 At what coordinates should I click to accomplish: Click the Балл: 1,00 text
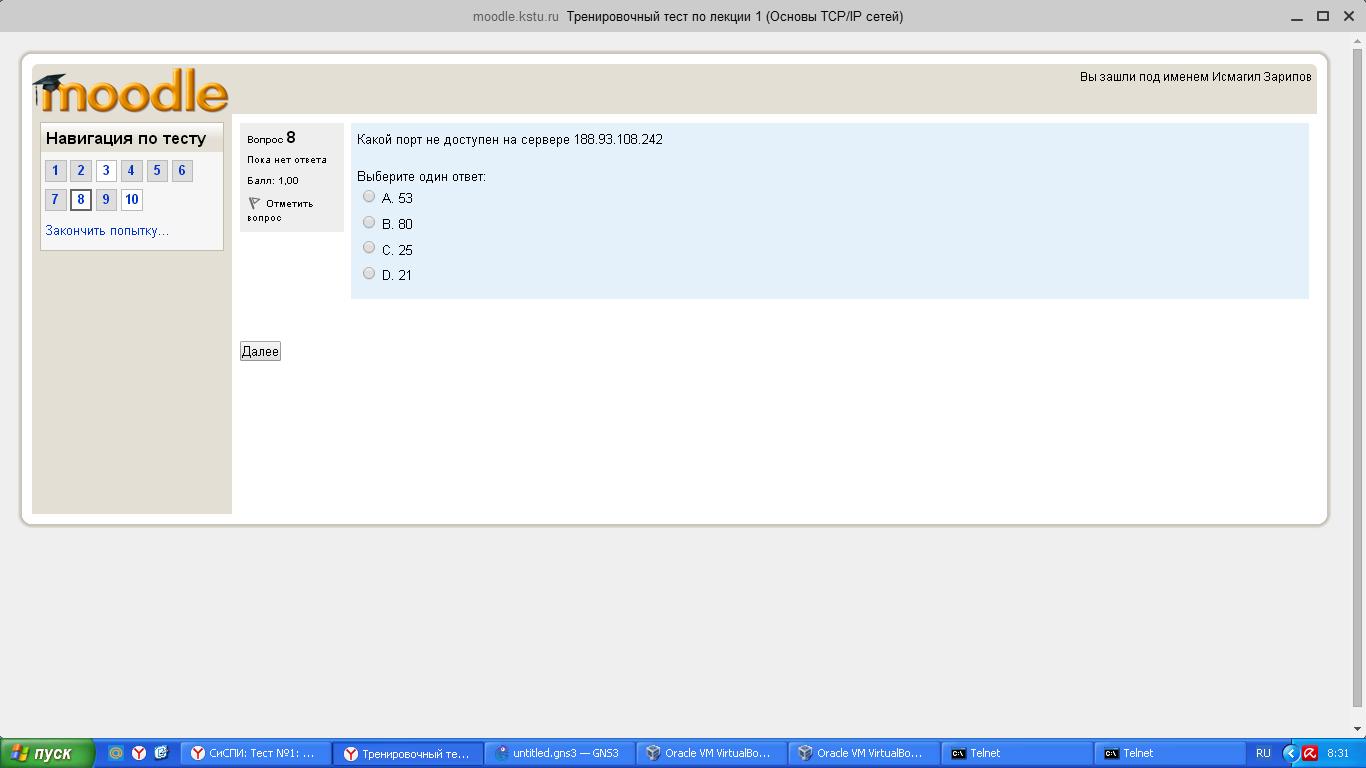(273, 181)
